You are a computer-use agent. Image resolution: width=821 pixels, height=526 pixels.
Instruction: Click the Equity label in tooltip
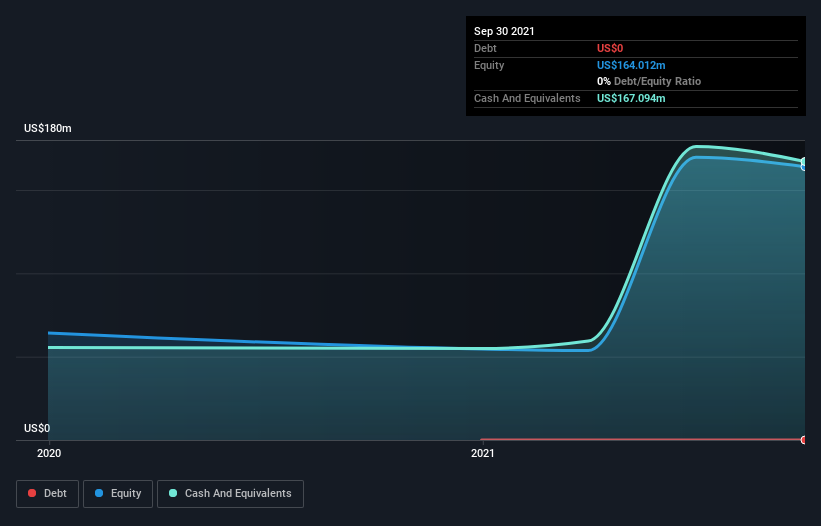point(489,65)
